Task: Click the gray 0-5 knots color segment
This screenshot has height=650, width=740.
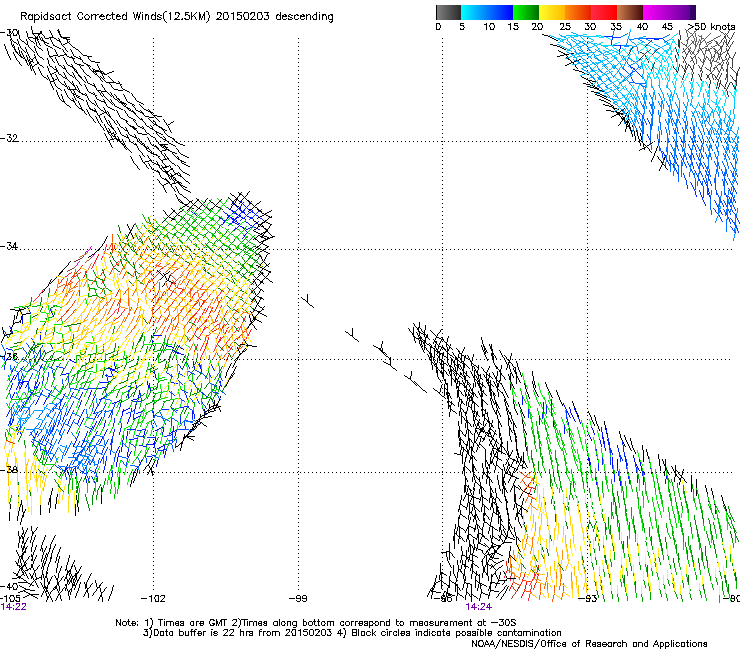Action: coord(448,12)
